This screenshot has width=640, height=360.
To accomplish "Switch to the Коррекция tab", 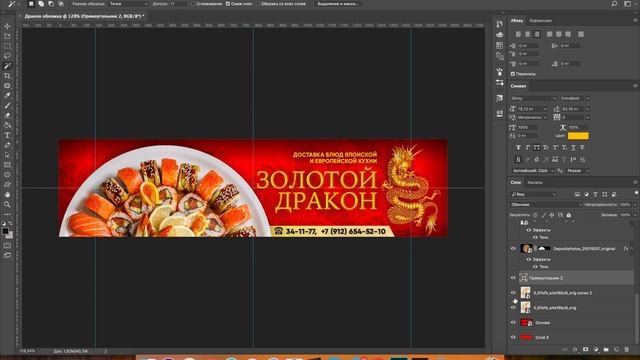I will pos(540,20).
